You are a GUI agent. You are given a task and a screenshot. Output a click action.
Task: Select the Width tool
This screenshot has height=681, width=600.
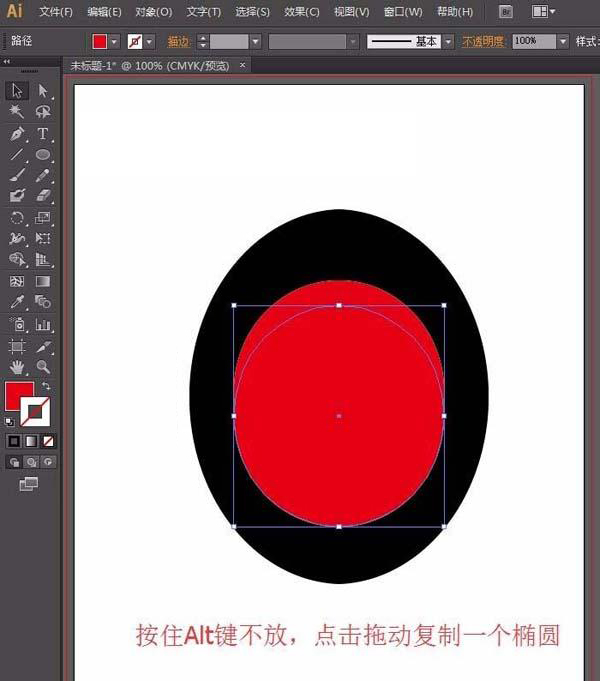tap(17, 238)
